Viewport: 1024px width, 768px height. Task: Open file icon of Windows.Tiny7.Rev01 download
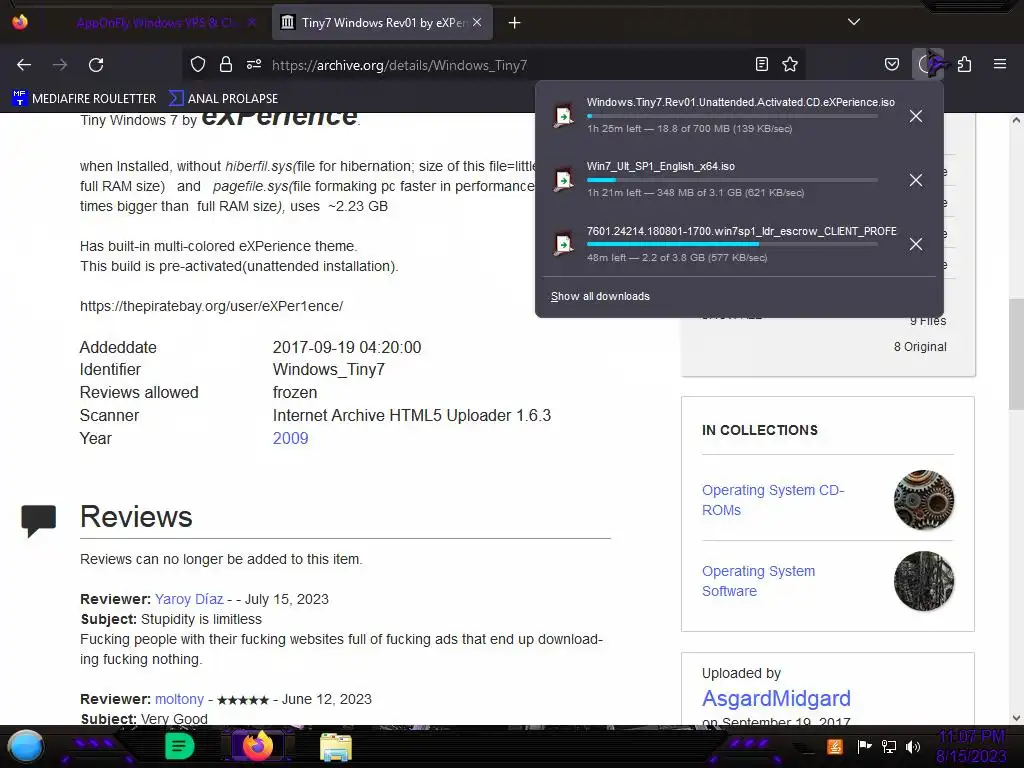564,116
